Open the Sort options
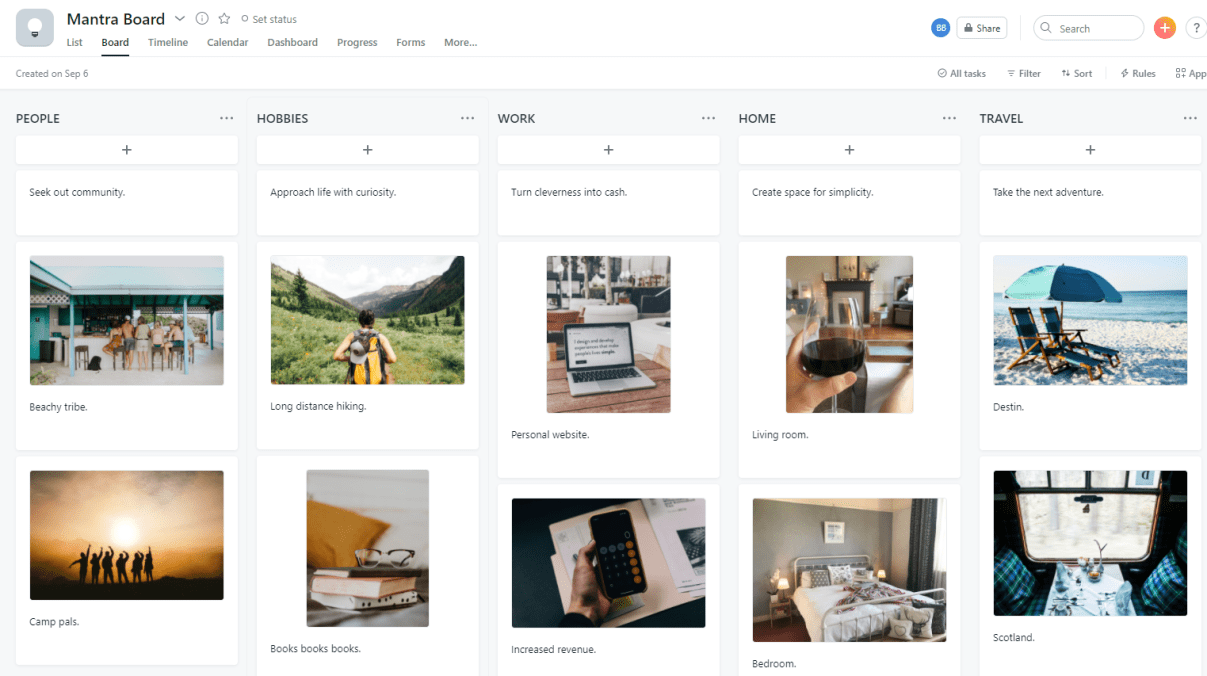The image size is (1207, 676). 1076,73
